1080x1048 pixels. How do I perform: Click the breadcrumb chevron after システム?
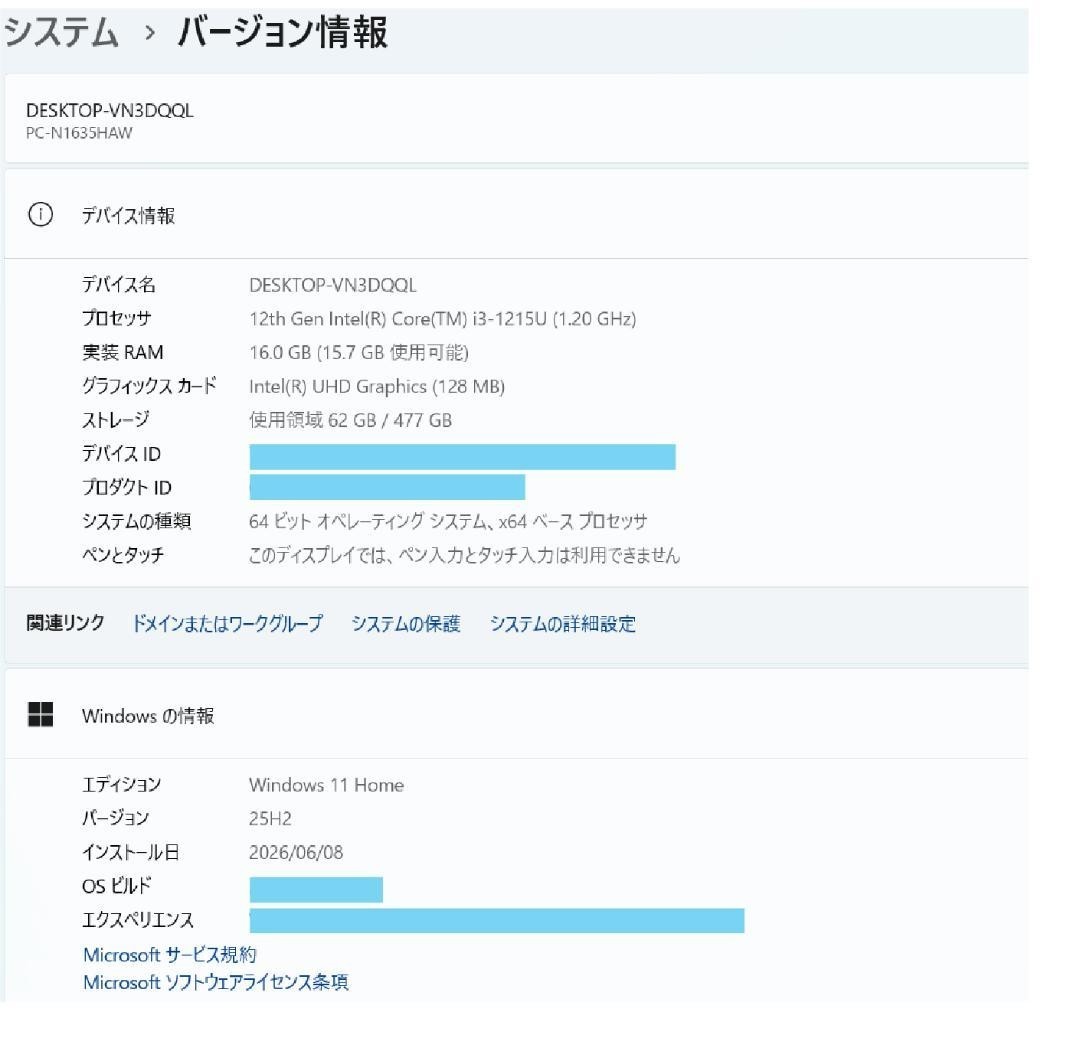pyautogui.click(x=149, y=32)
